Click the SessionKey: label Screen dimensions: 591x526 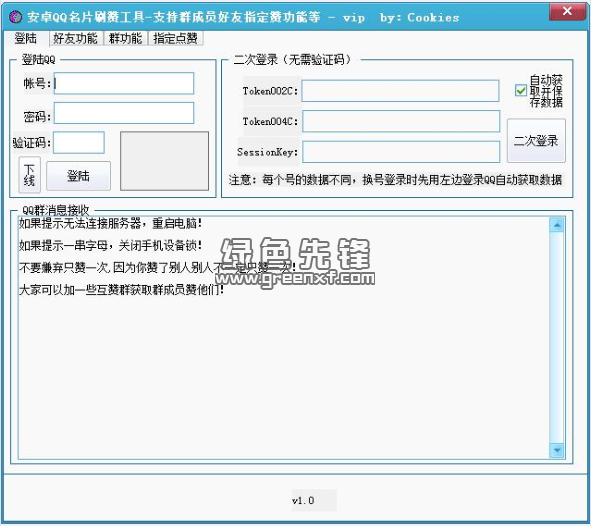click(x=268, y=152)
